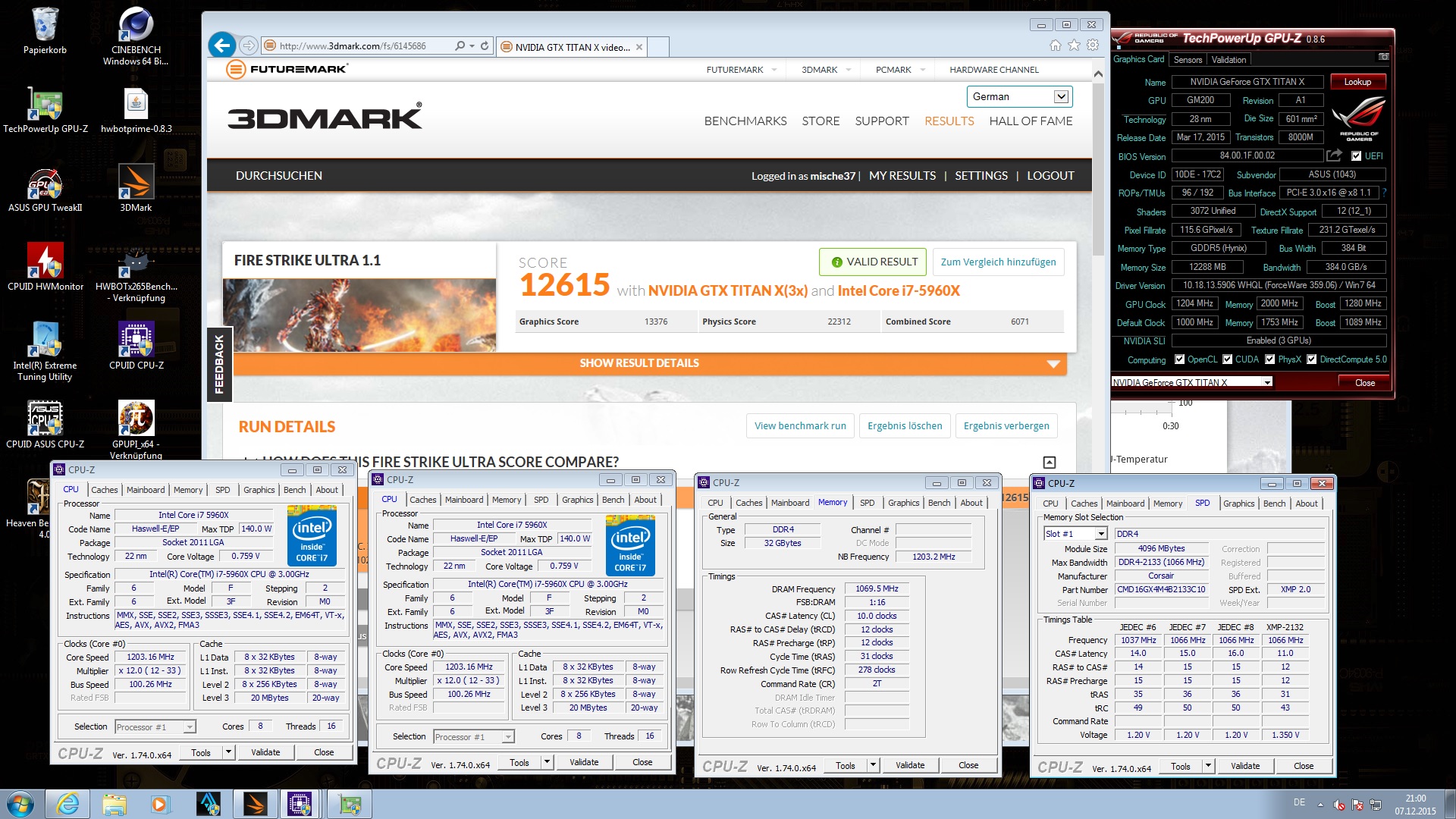Screen dimensions: 1456x819
Task: Switch to Sensors tab in GPU-Z
Action: [1188, 60]
